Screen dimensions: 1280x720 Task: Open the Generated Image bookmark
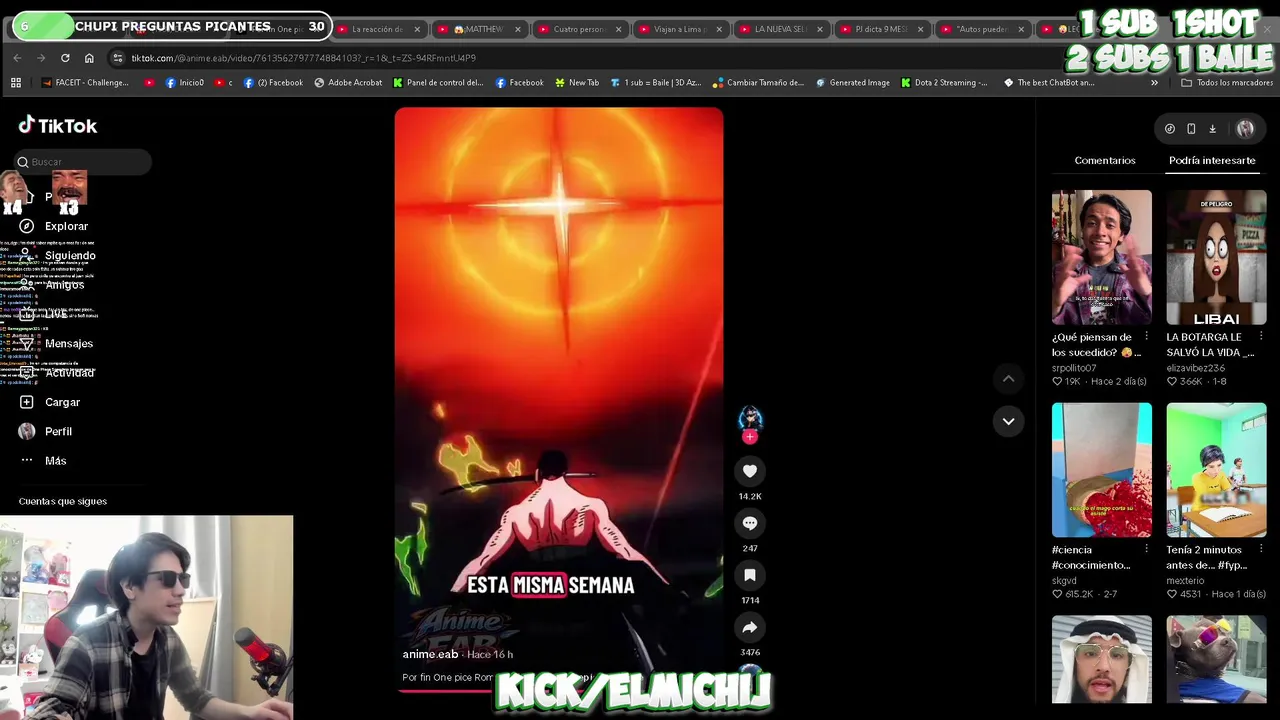[852, 83]
